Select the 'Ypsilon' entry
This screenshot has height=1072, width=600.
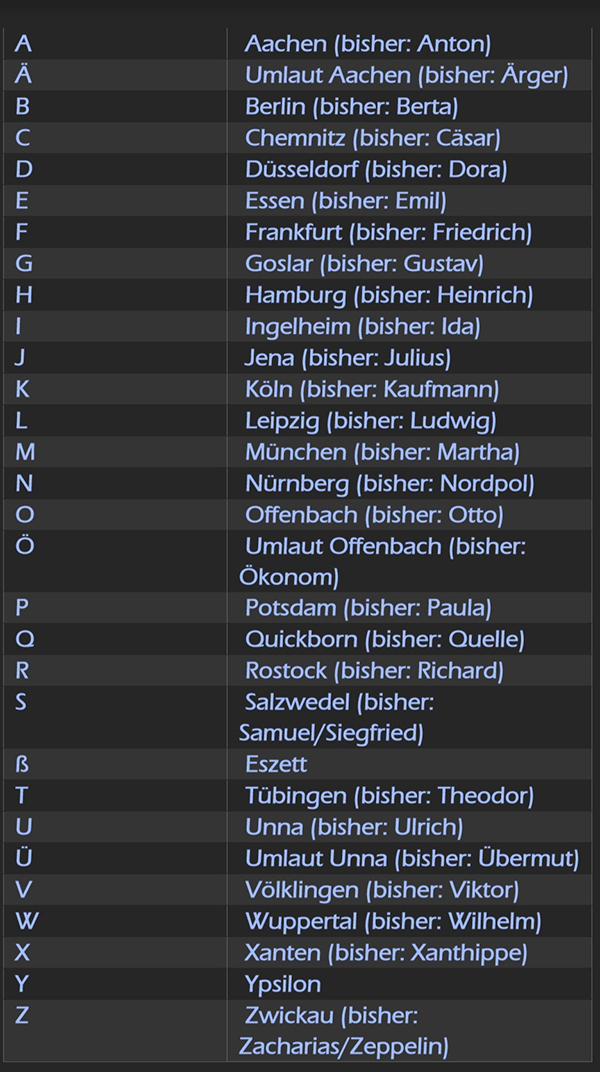pos(283,984)
